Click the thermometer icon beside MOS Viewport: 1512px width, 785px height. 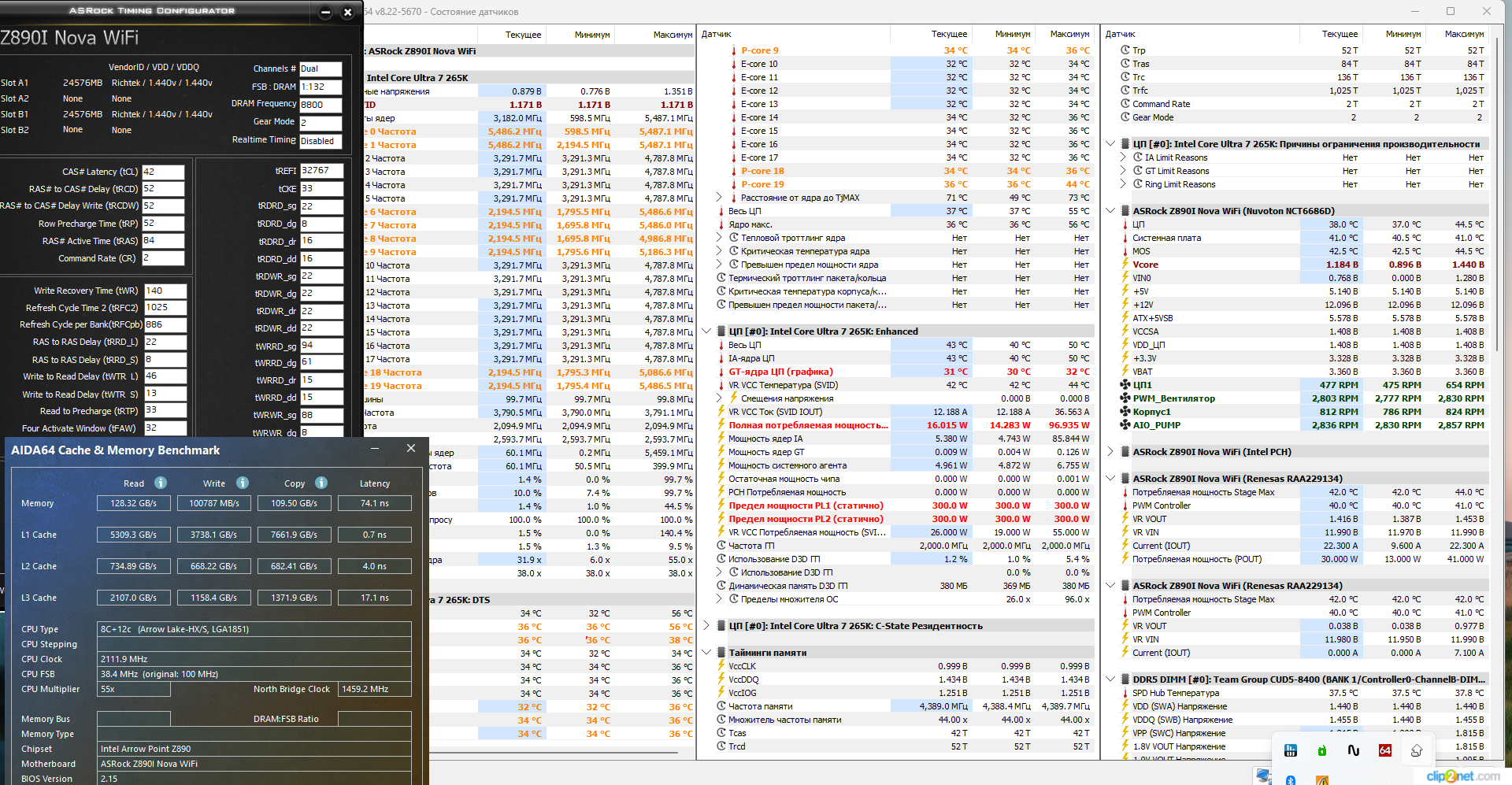(1125, 251)
